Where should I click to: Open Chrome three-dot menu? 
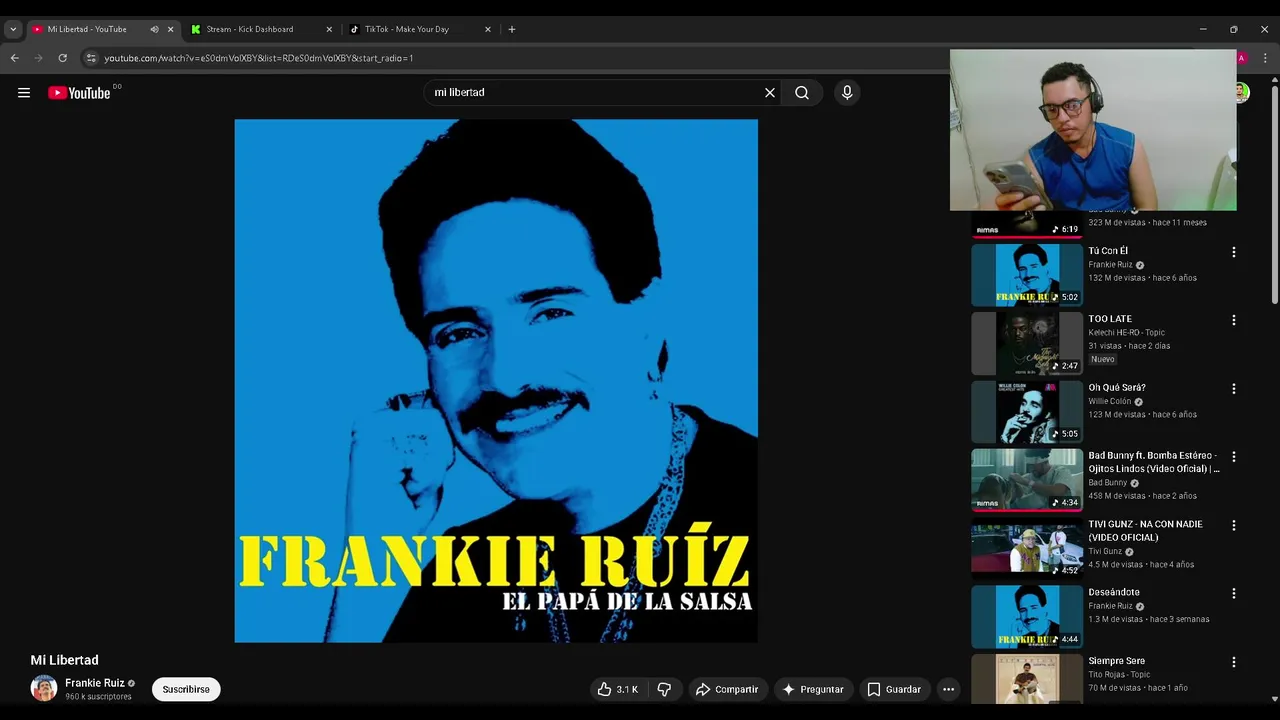tap(1265, 58)
